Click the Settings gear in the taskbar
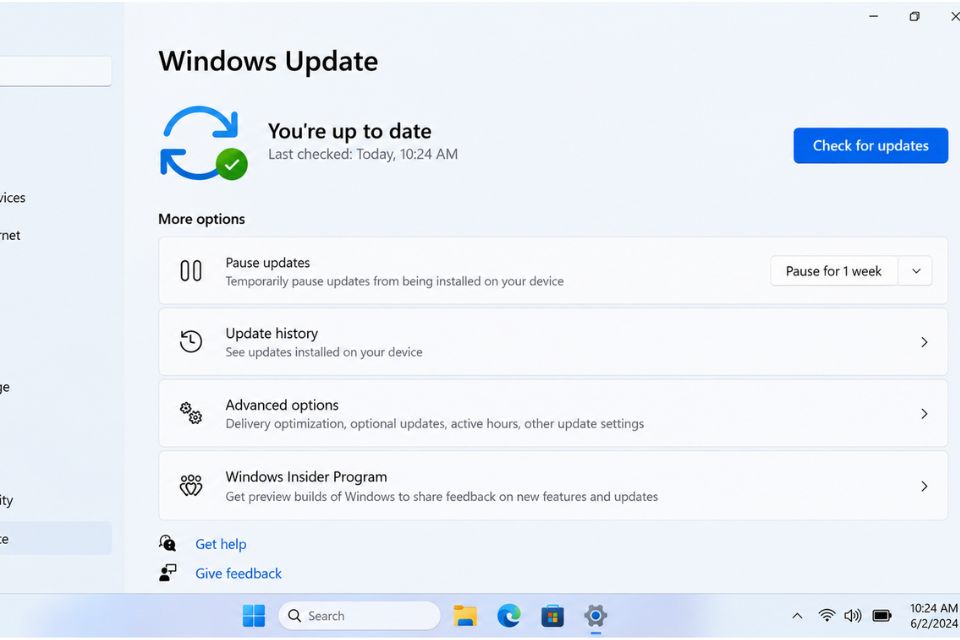 tap(595, 616)
